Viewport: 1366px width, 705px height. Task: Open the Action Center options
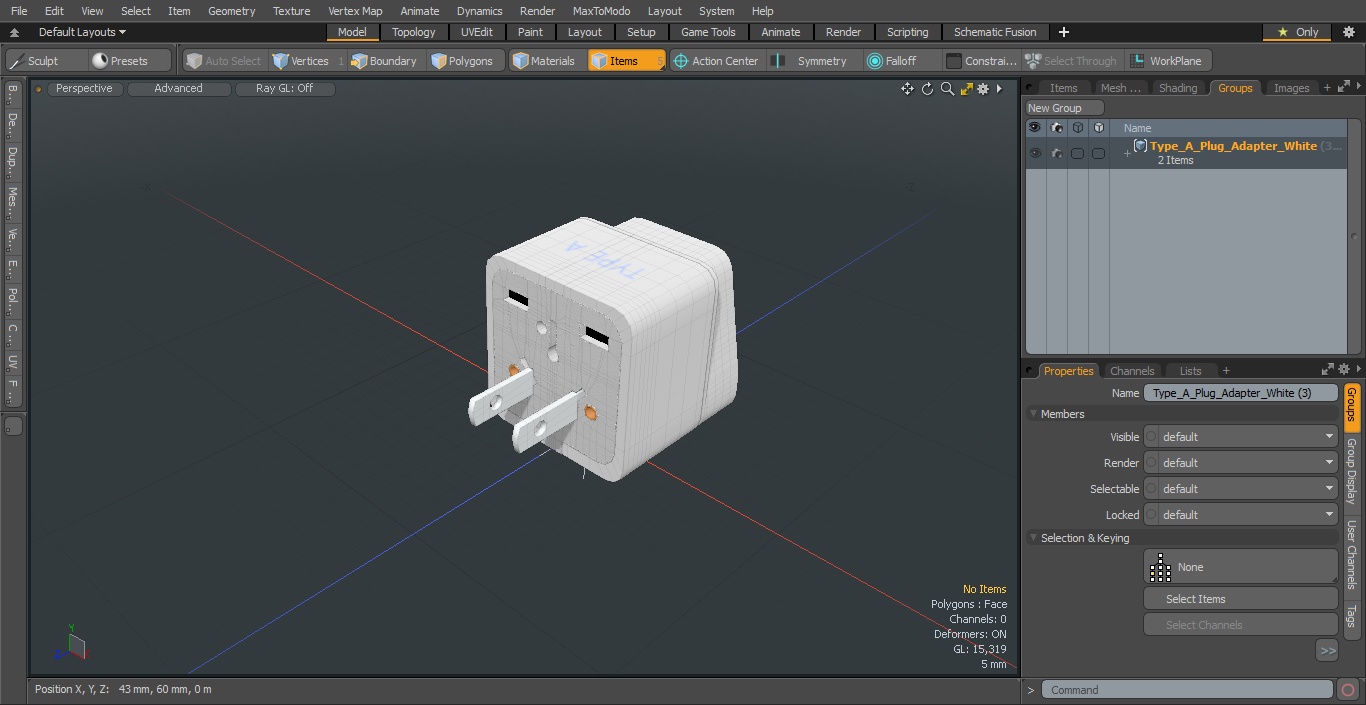click(x=716, y=61)
